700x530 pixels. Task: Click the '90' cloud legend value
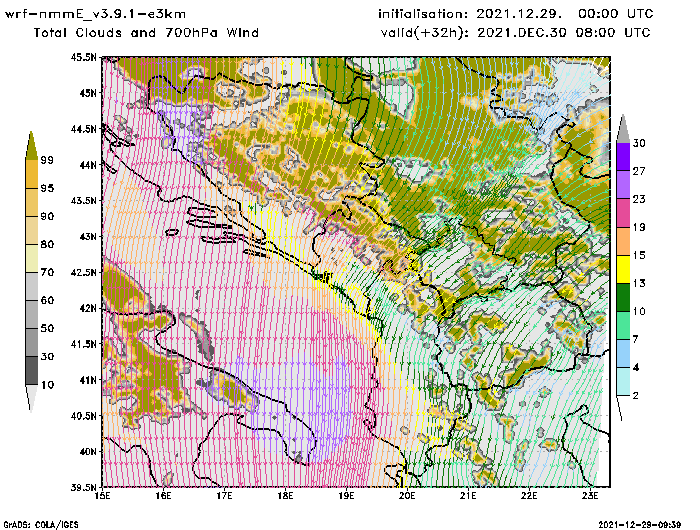click(x=47, y=216)
